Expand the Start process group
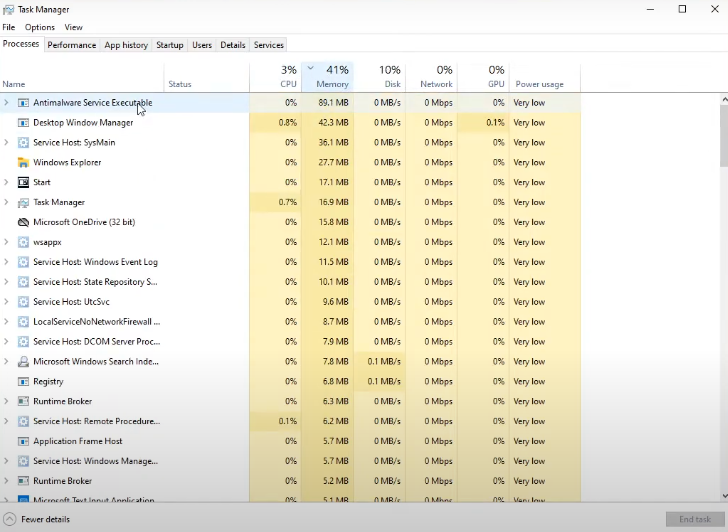The height and width of the screenshot is (532, 728). point(6,182)
